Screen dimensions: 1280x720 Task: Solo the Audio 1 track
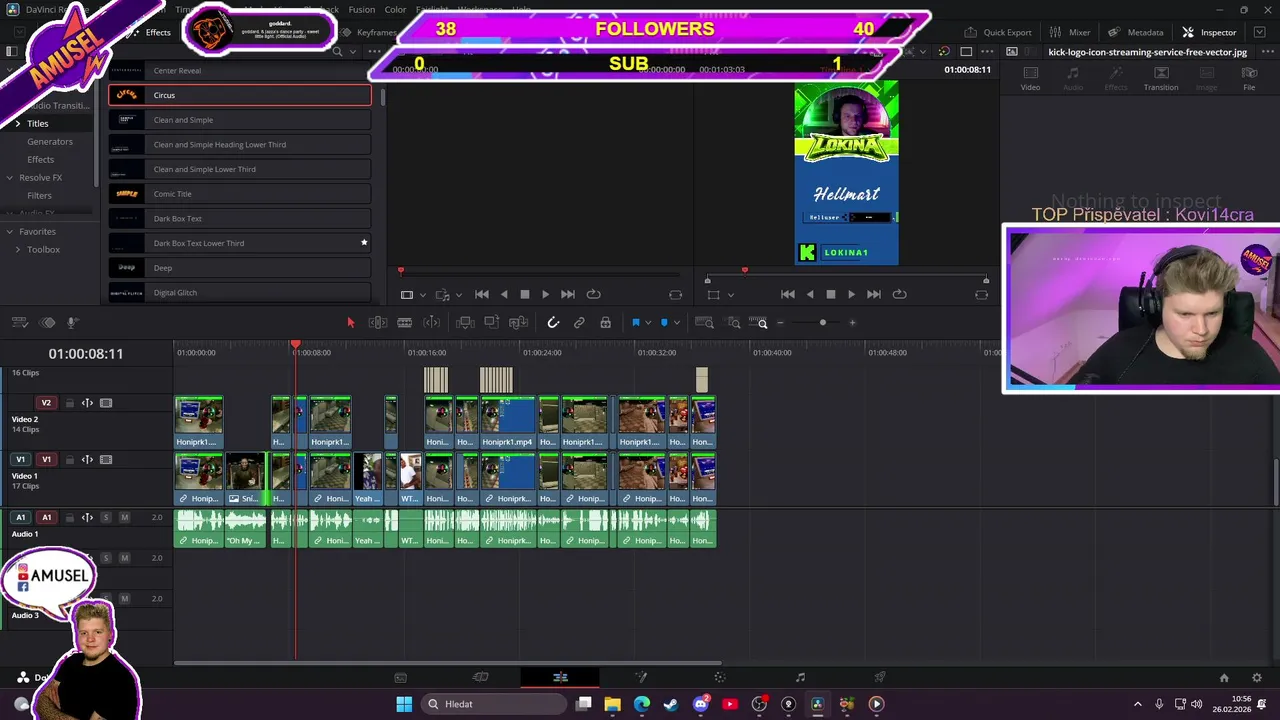click(x=106, y=517)
